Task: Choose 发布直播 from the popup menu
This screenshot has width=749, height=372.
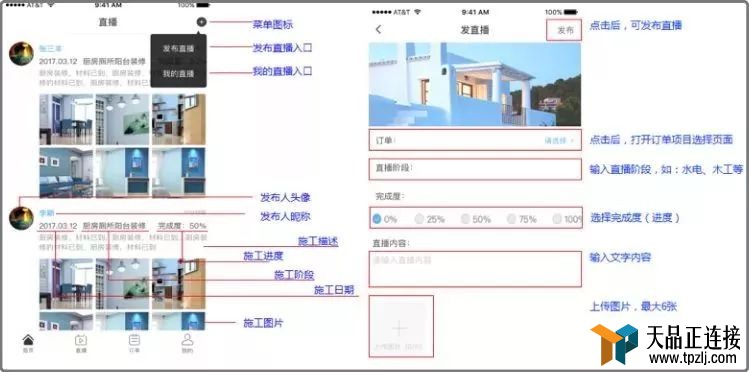Action: click(179, 48)
